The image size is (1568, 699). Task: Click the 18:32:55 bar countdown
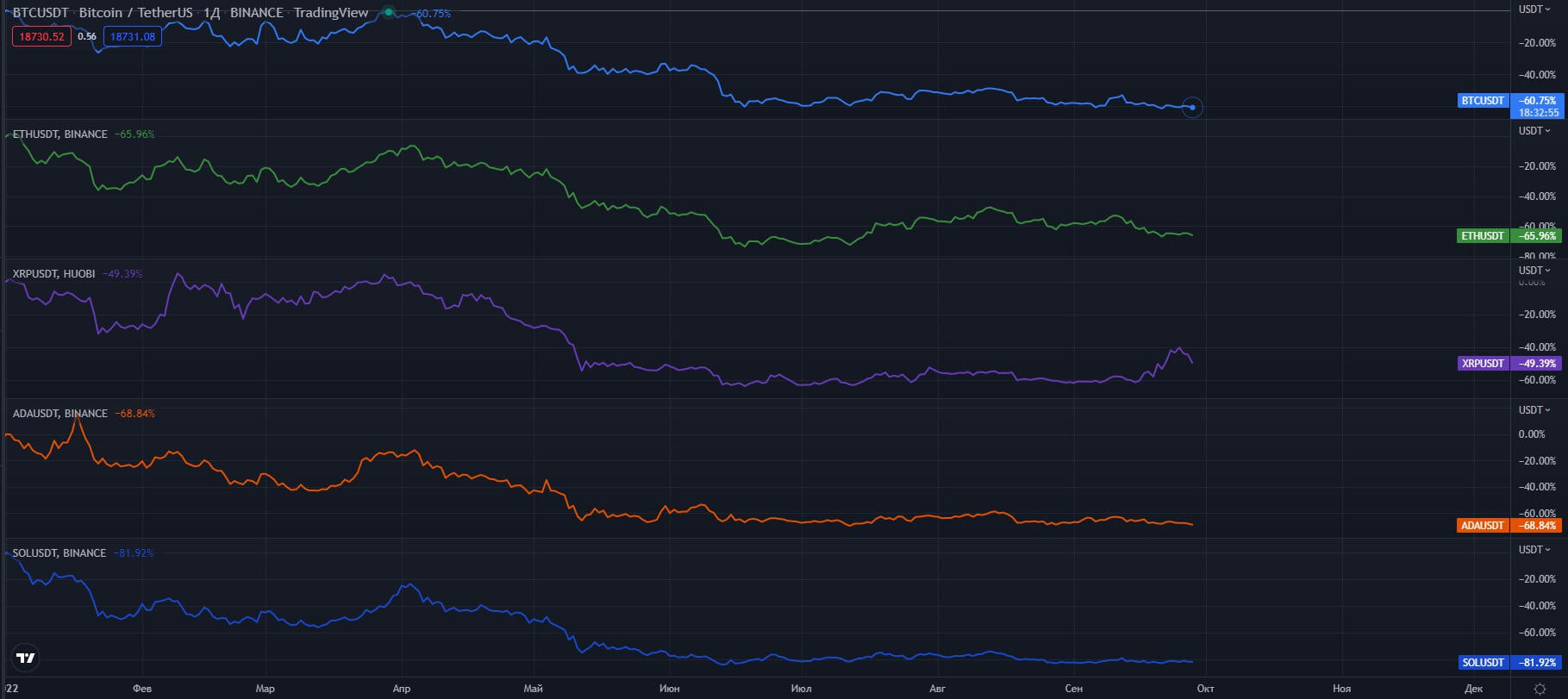[x=1538, y=113]
